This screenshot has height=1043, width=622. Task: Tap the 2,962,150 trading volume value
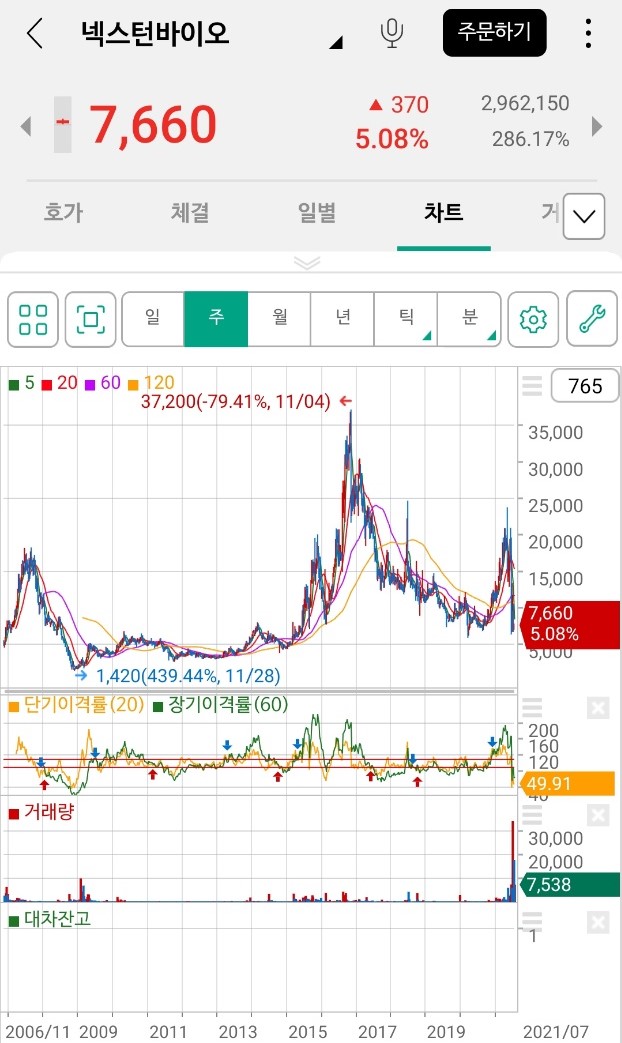pos(525,103)
